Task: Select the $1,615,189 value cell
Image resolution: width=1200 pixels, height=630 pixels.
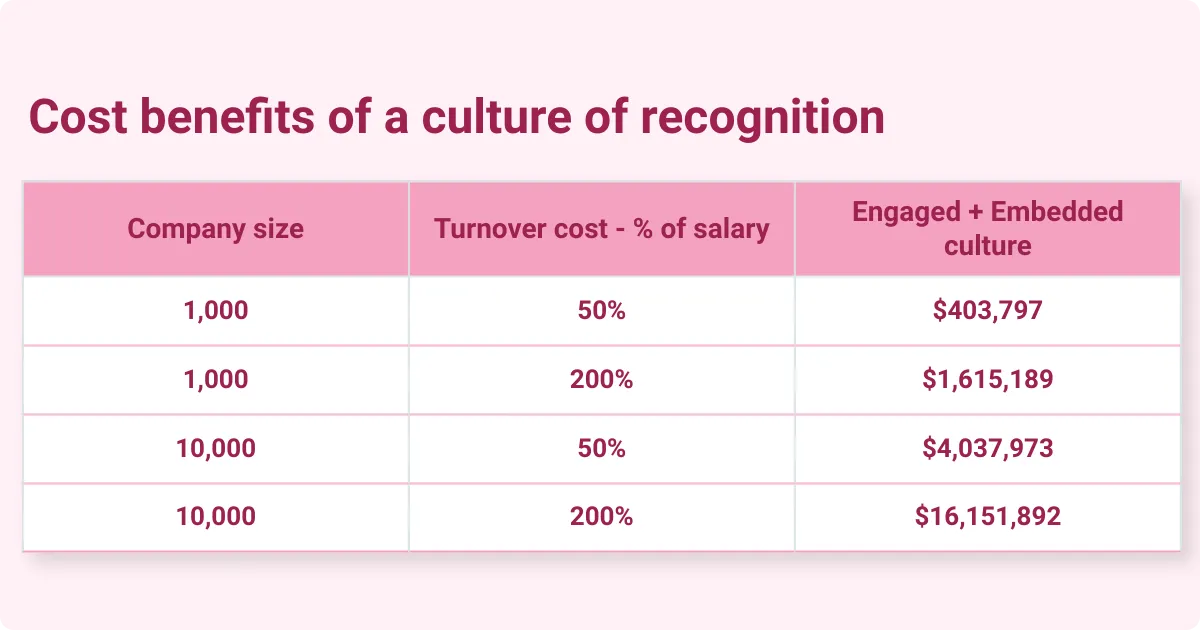Action: coord(987,380)
